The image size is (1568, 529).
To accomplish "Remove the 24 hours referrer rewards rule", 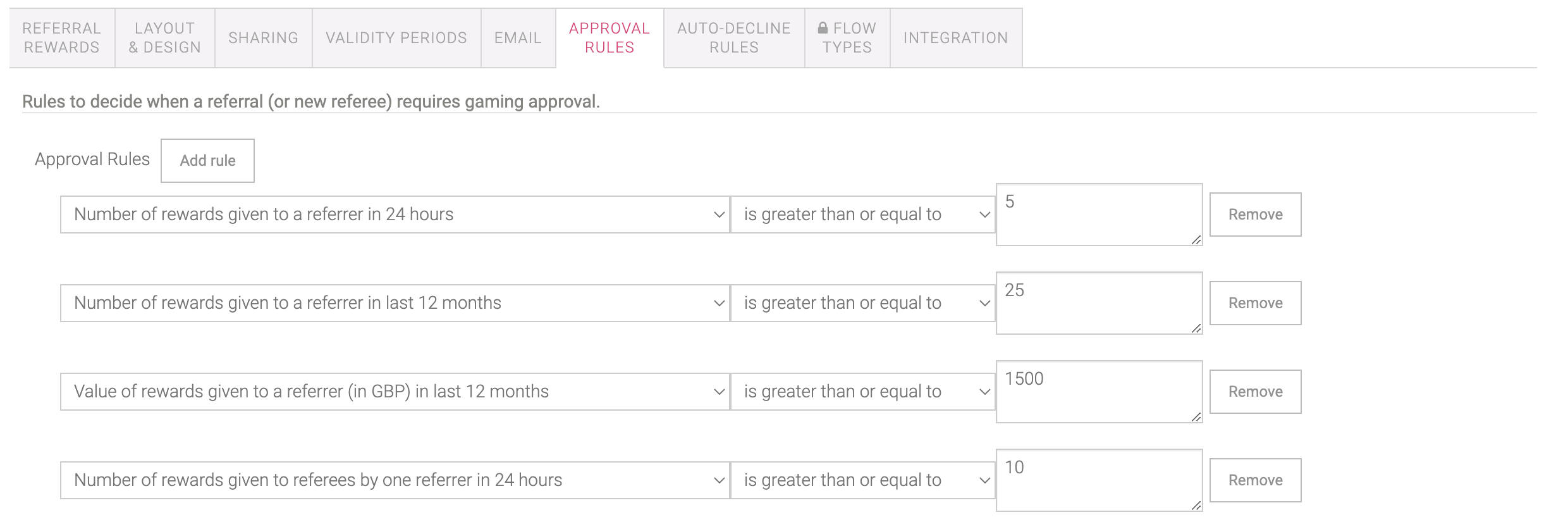I will click(1255, 215).
